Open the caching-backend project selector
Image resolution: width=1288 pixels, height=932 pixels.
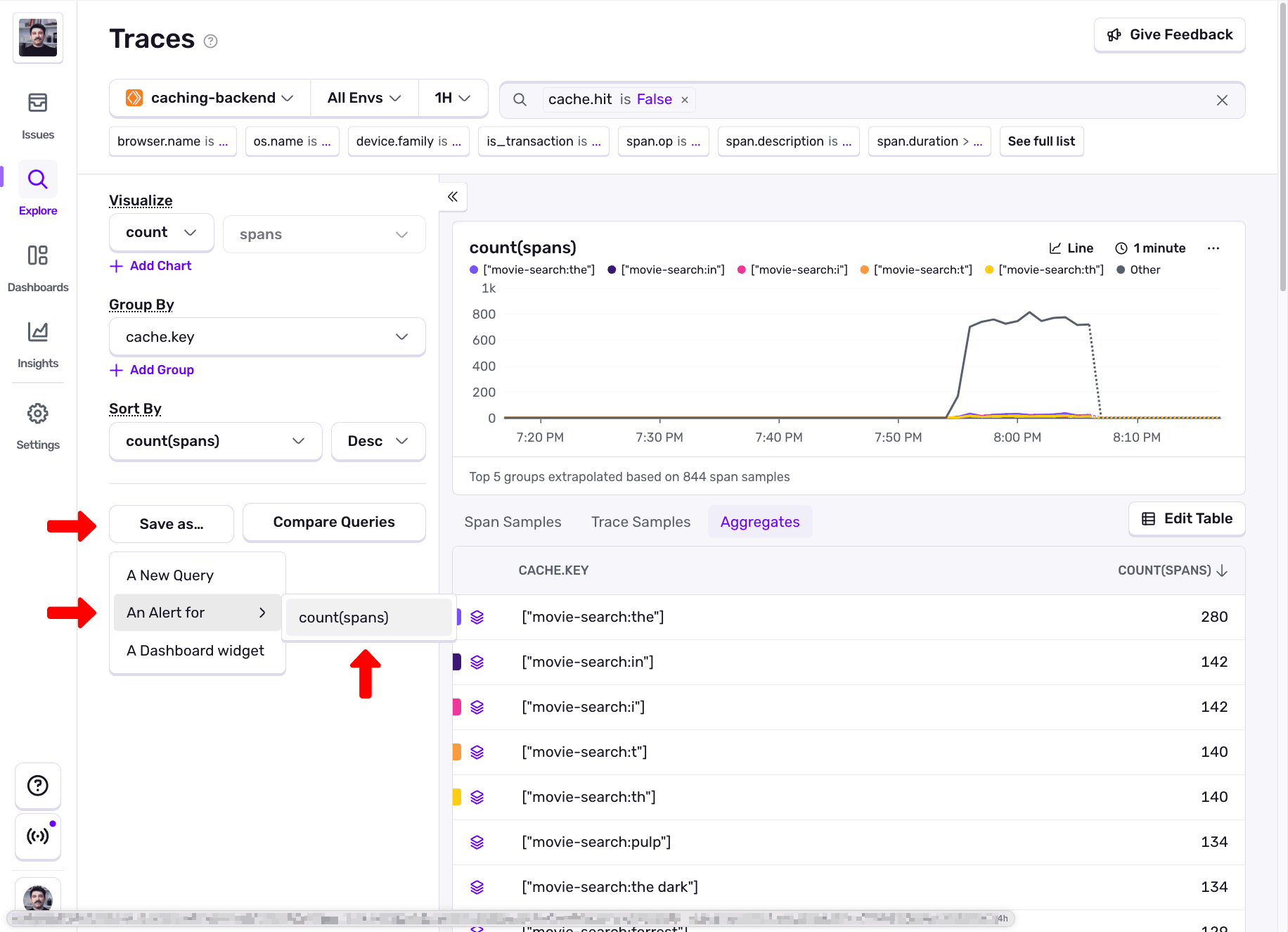pos(210,98)
